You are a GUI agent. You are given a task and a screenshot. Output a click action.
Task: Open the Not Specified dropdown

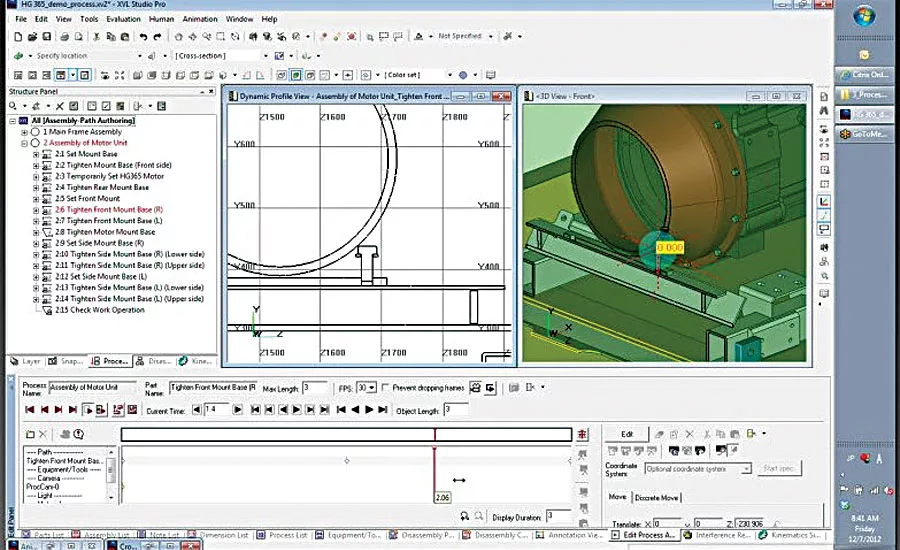[491, 36]
